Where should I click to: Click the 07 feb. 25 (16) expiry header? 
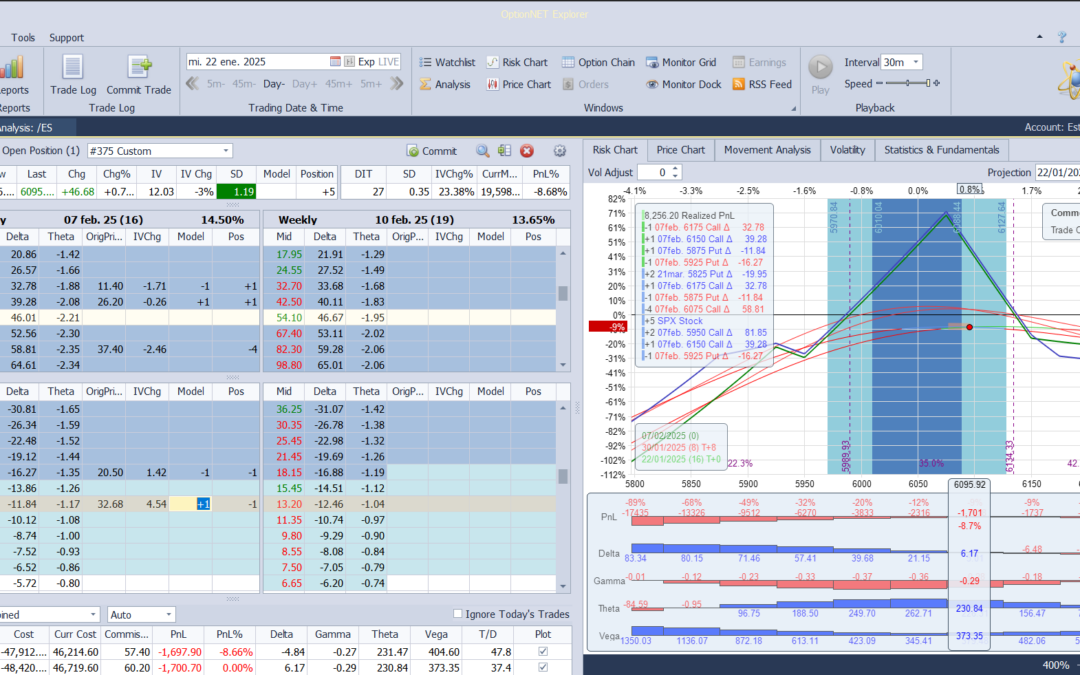click(x=128, y=220)
